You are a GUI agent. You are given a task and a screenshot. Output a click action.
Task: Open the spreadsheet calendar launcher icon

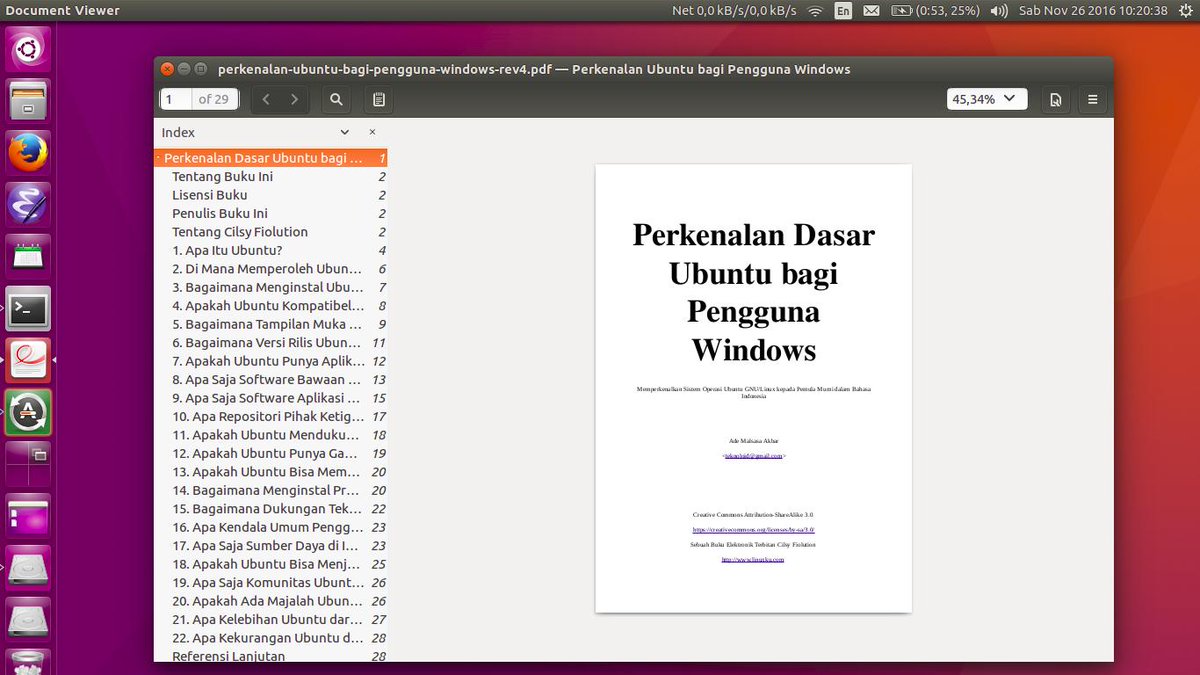[x=28, y=256]
